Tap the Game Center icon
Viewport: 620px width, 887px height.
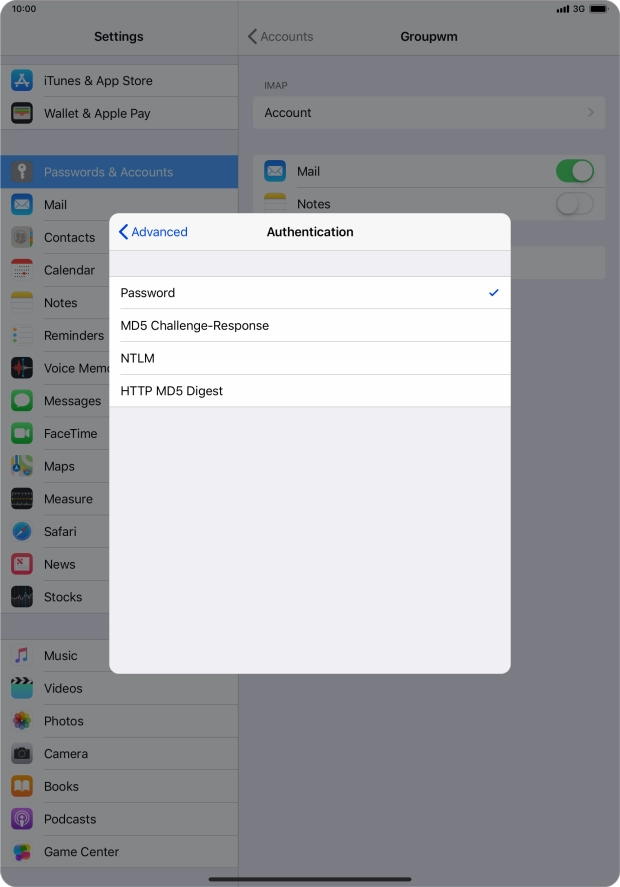(x=22, y=852)
